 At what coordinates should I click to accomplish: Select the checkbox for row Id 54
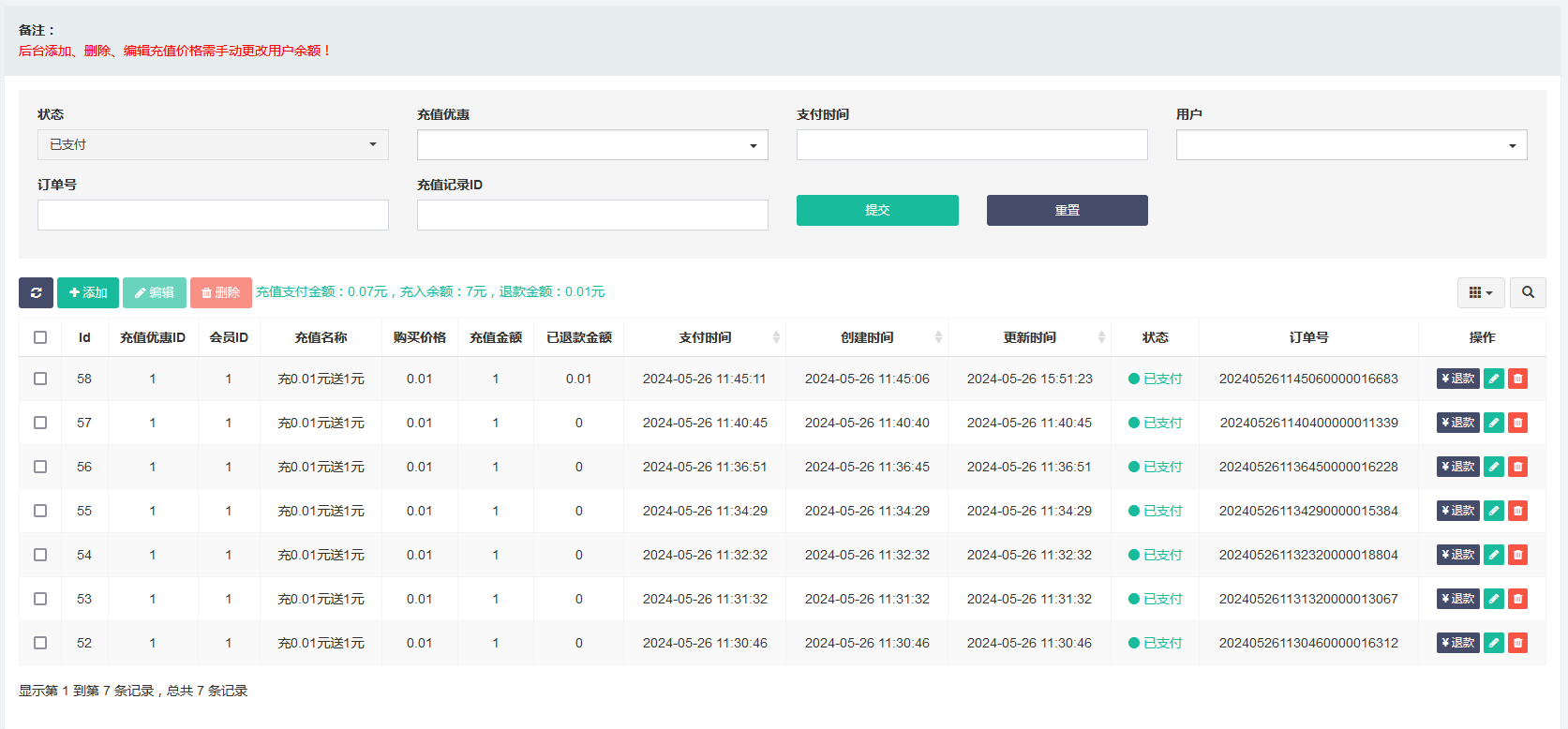click(x=40, y=555)
